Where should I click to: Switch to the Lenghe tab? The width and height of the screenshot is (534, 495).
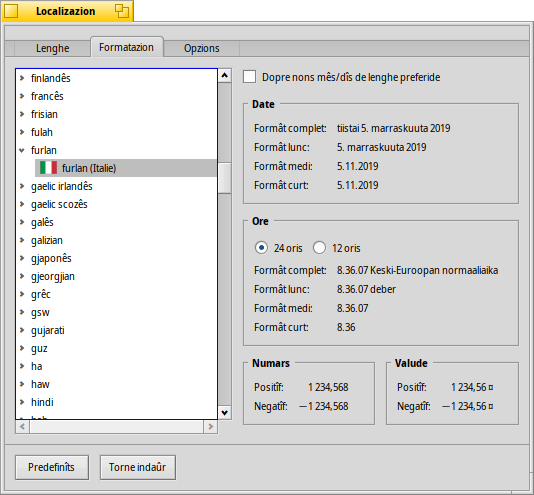pyautogui.click(x=52, y=48)
